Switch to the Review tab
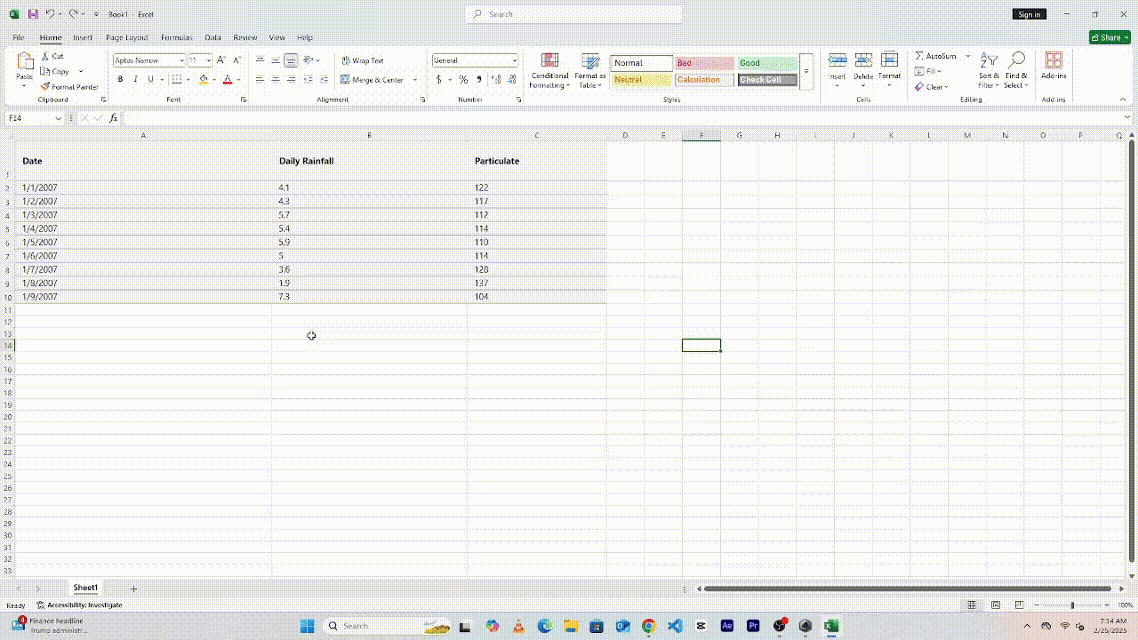Image resolution: width=1138 pixels, height=640 pixels. tap(245, 37)
